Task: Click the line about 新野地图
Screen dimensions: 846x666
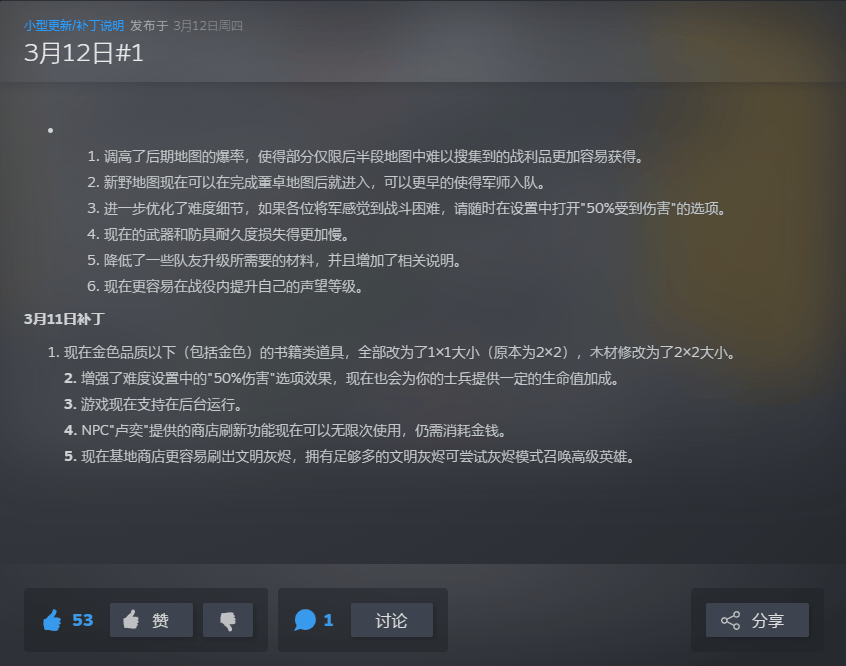Action: pyautogui.click(x=316, y=182)
